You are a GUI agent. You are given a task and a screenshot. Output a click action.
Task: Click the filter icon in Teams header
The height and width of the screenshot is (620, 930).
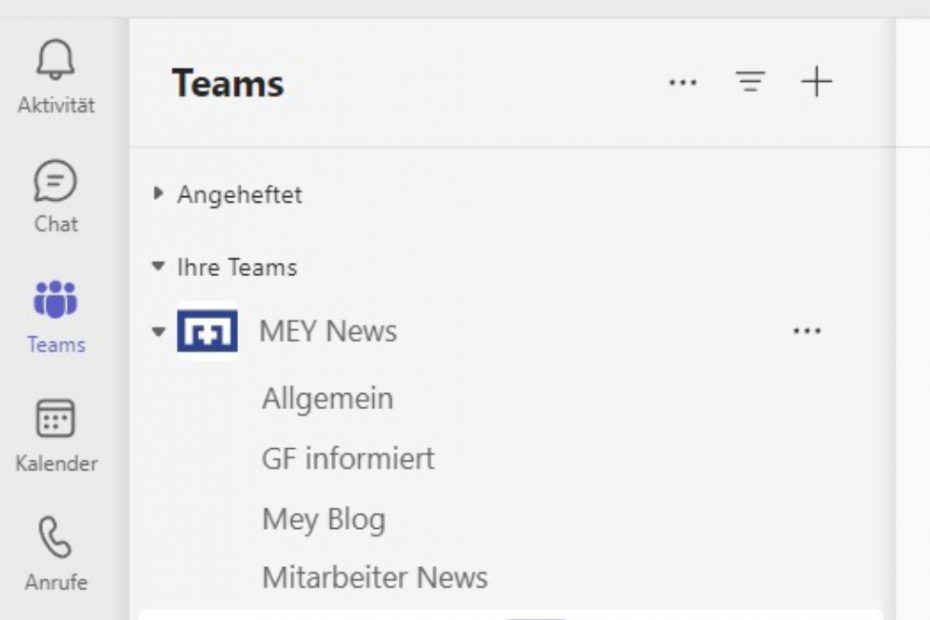coord(750,82)
